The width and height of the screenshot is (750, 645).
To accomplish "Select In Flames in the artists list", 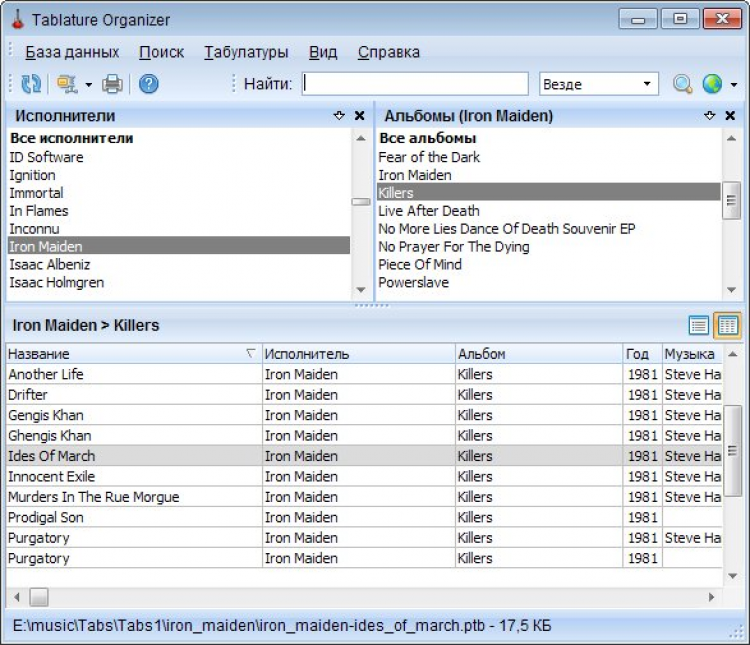I will coord(39,211).
